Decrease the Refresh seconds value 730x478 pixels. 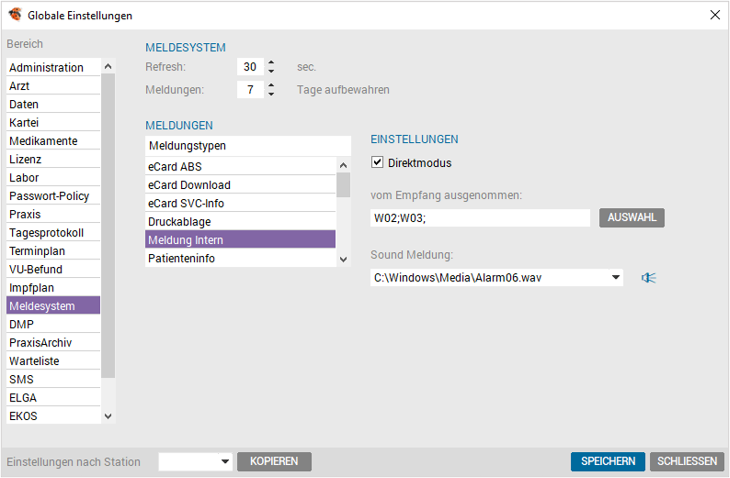tap(271, 71)
